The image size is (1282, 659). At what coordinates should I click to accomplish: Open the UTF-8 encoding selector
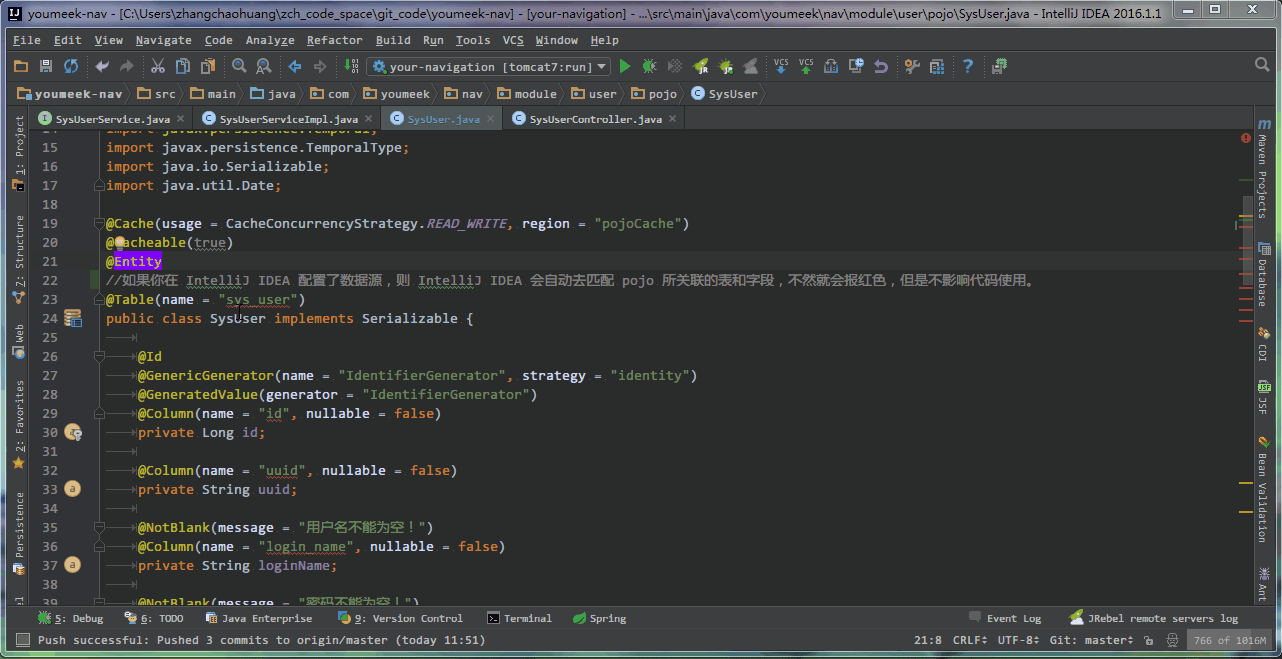pos(1018,640)
